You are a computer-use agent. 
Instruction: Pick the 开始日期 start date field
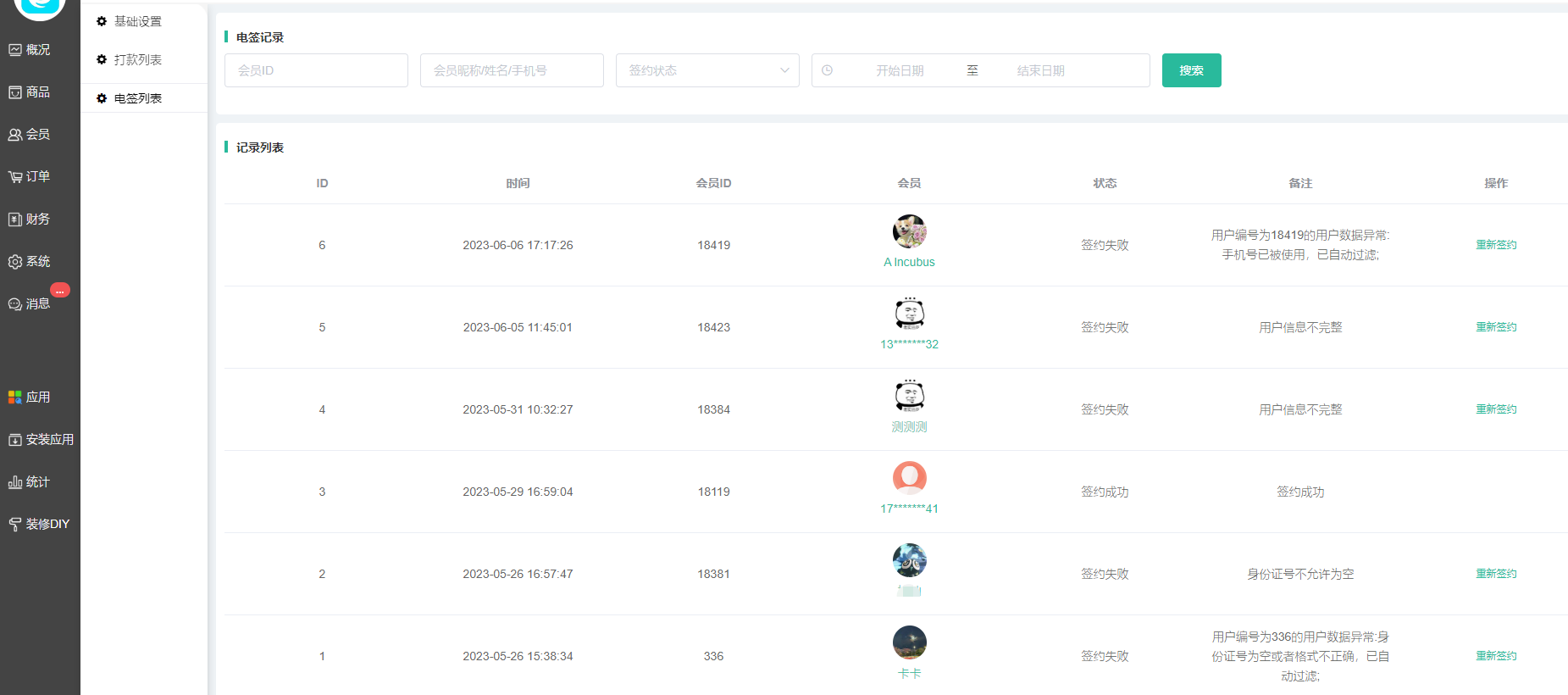coord(900,70)
